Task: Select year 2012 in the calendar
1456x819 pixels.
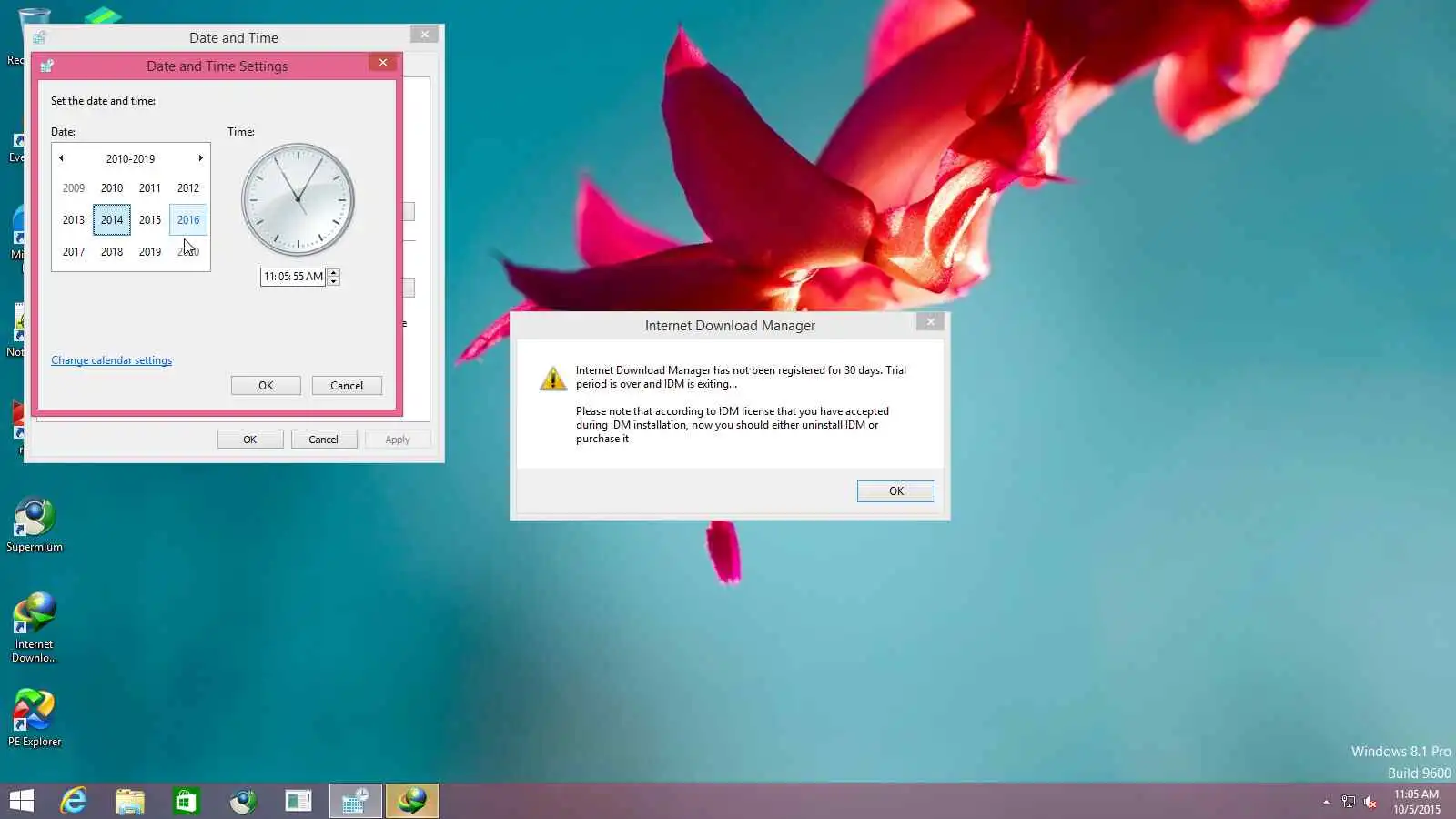Action: click(x=188, y=188)
